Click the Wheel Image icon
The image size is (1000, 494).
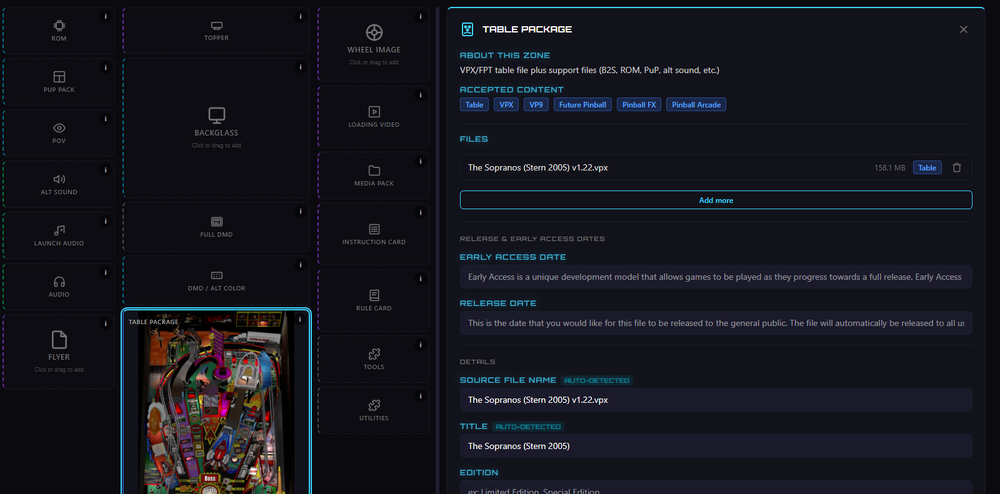[374, 32]
